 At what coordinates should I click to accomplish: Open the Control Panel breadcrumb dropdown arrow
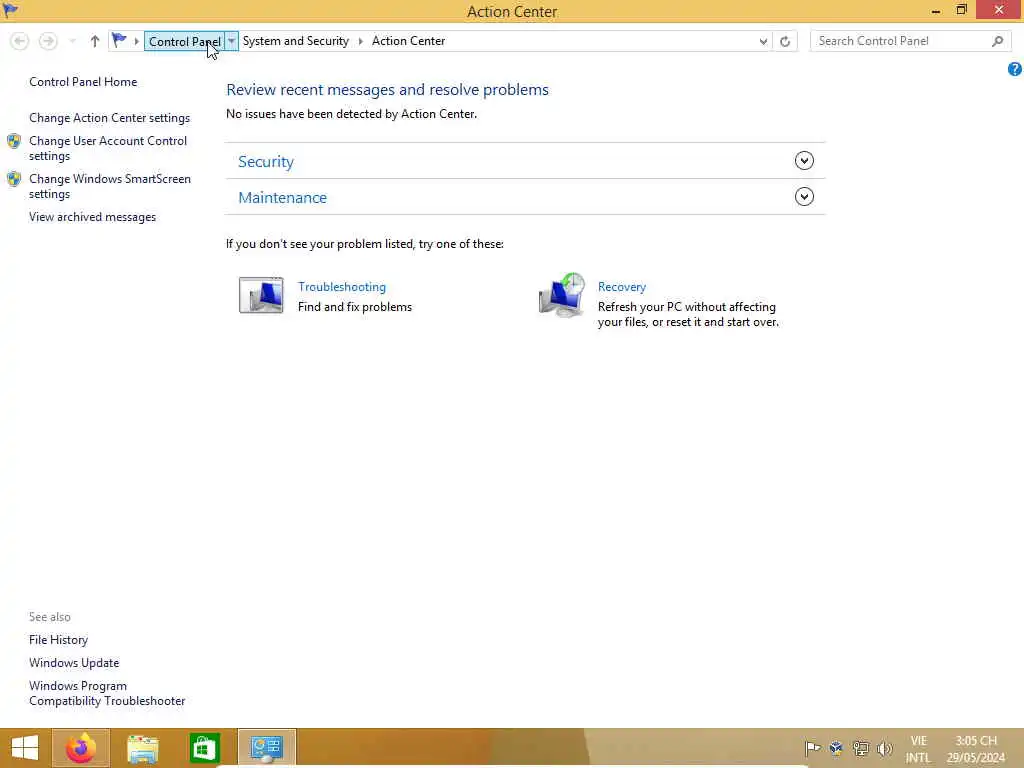231,41
